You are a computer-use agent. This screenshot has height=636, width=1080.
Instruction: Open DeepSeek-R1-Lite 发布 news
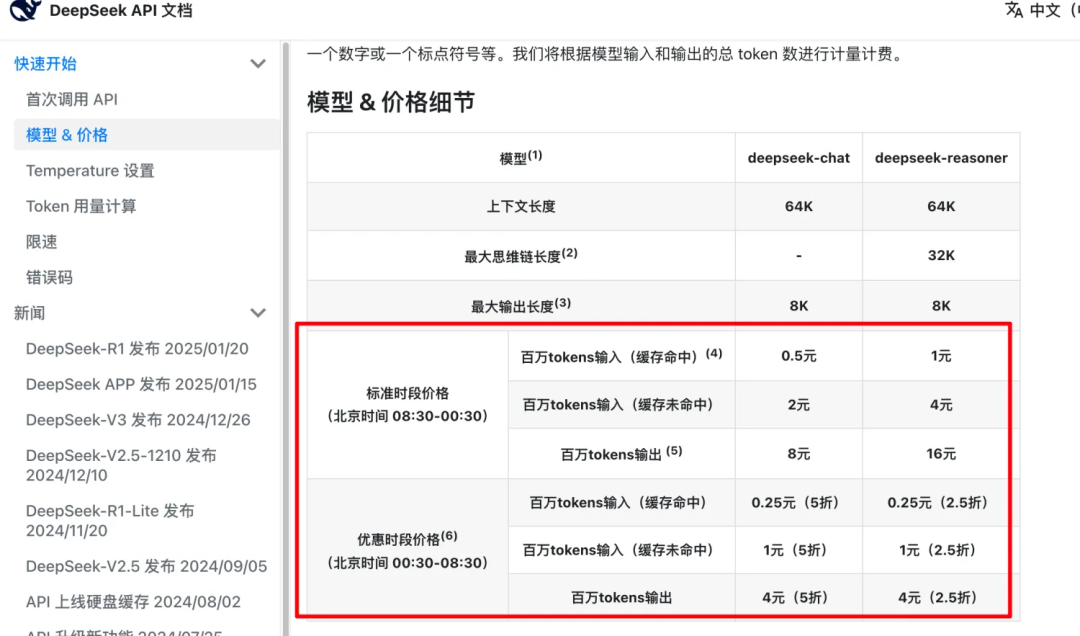click(x=110, y=520)
